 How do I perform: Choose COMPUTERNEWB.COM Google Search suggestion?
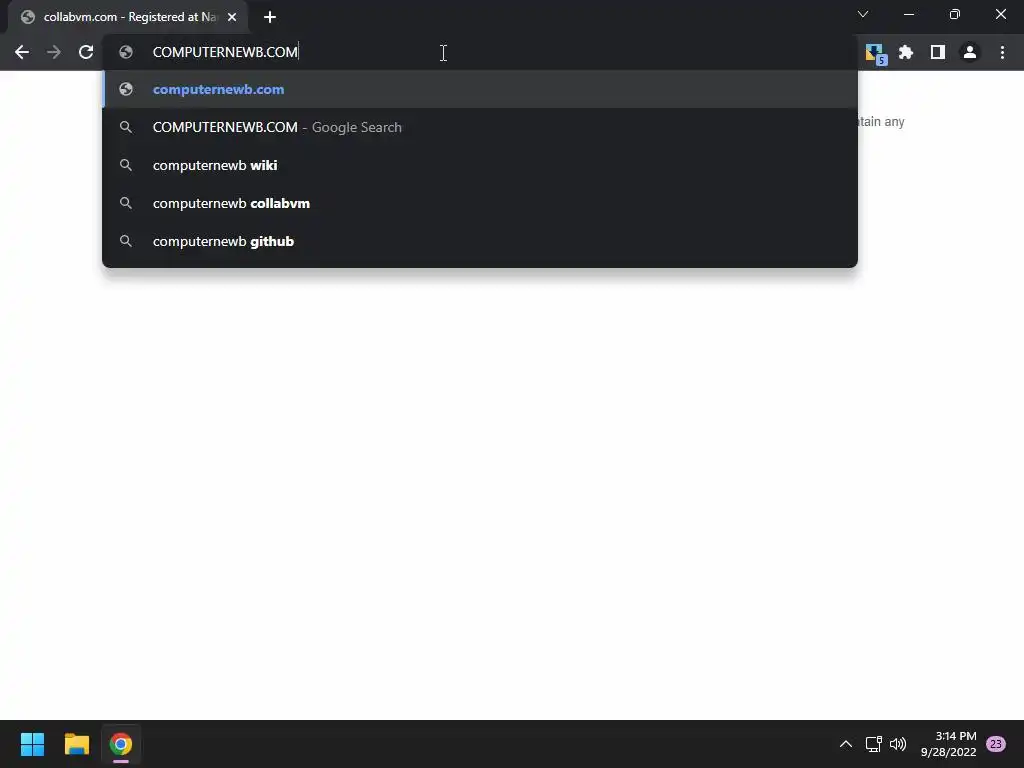pos(480,127)
